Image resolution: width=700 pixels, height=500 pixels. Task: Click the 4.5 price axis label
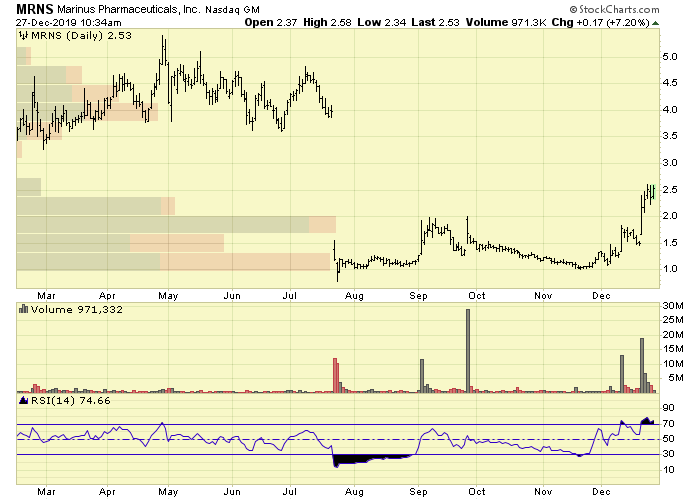pos(670,83)
